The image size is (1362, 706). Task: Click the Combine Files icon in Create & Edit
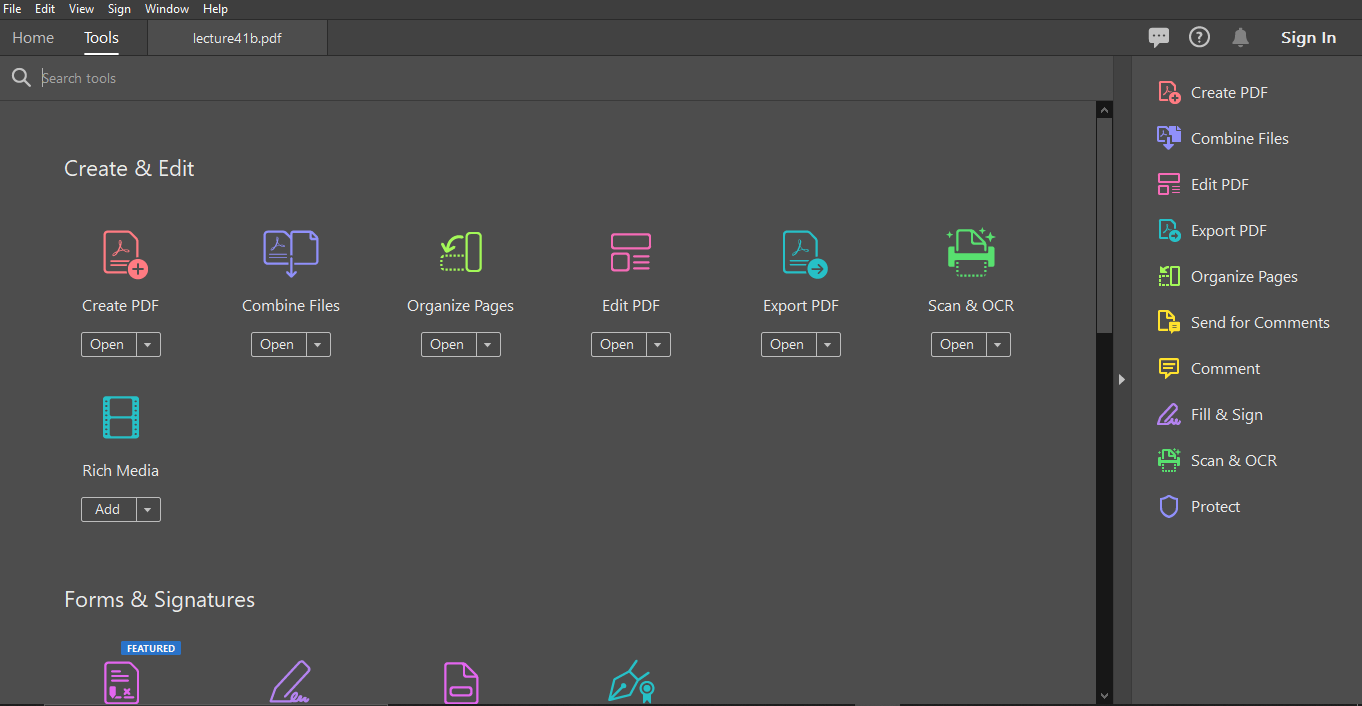291,253
